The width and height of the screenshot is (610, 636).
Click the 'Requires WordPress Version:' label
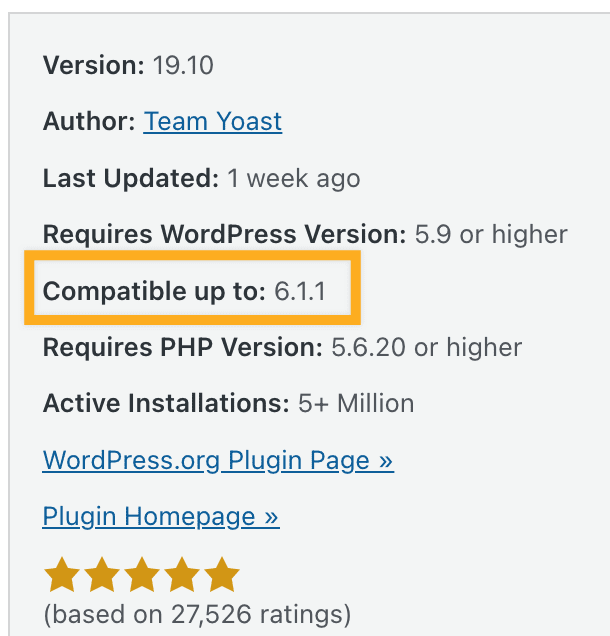coord(224,234)
